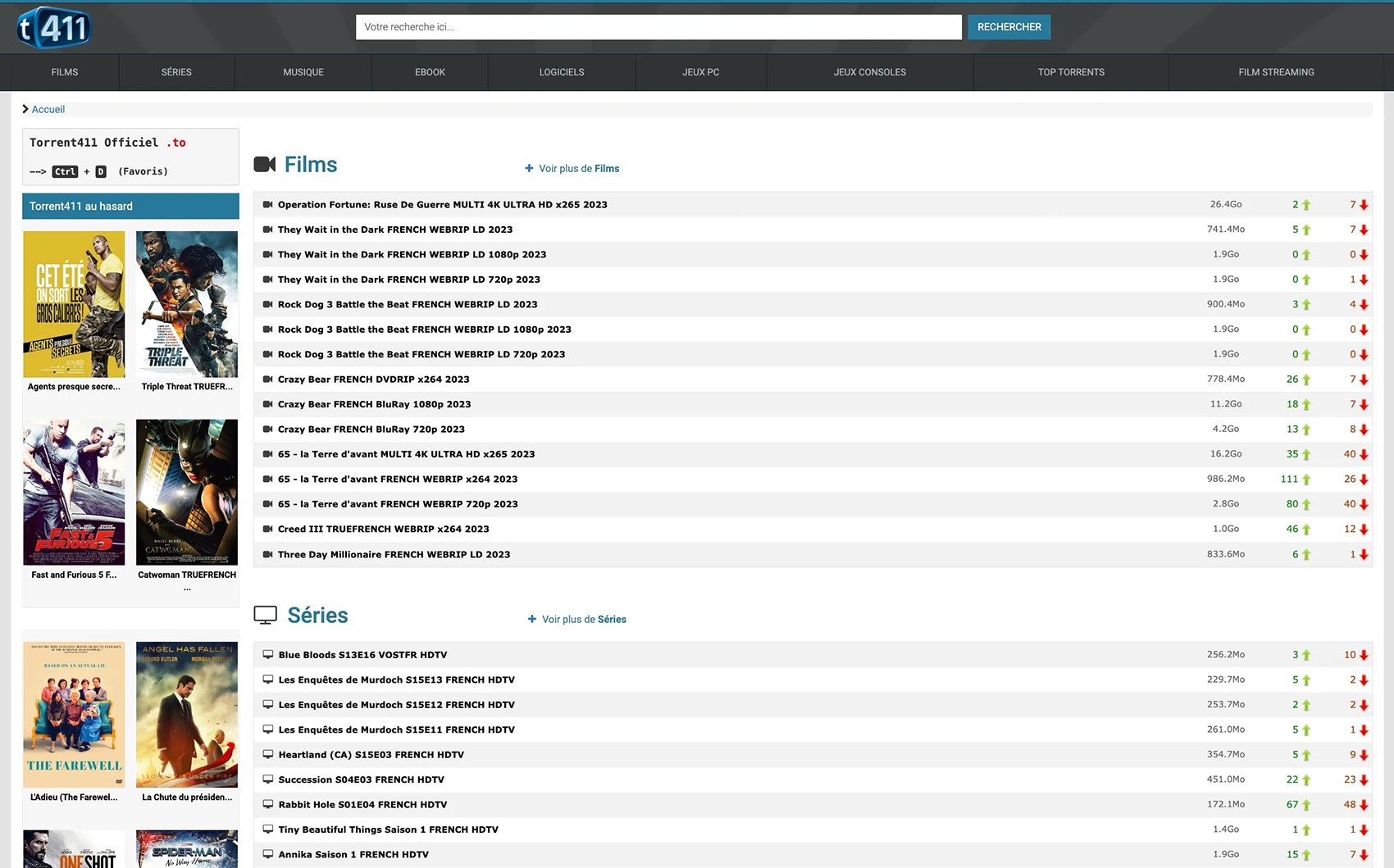Open Succession S04E03 FRENCH HDTV link
This screenshot has width=1394, height=868.
pyautogui.click(x=362, y=780)
